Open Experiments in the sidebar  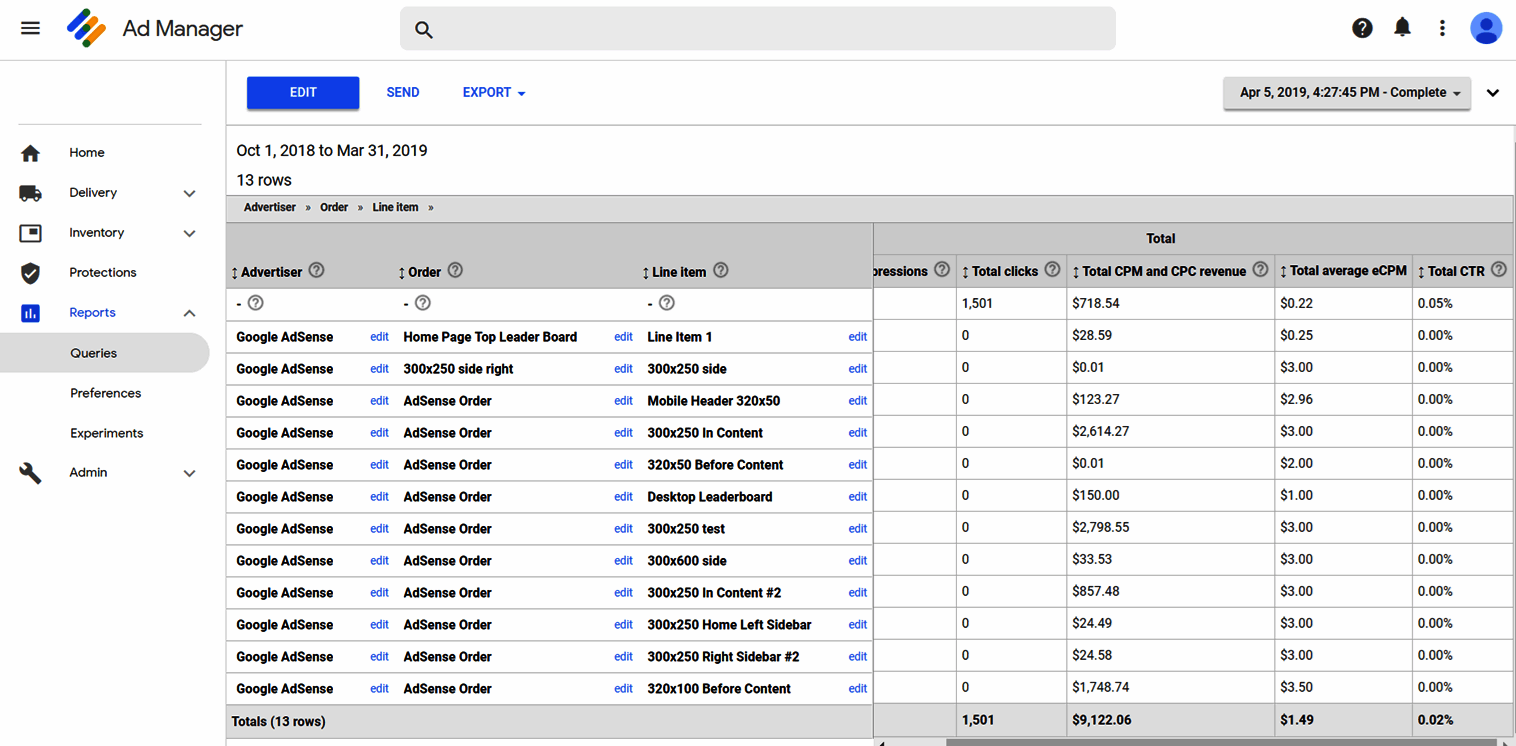pyautogui.click(x=106, y=433)
